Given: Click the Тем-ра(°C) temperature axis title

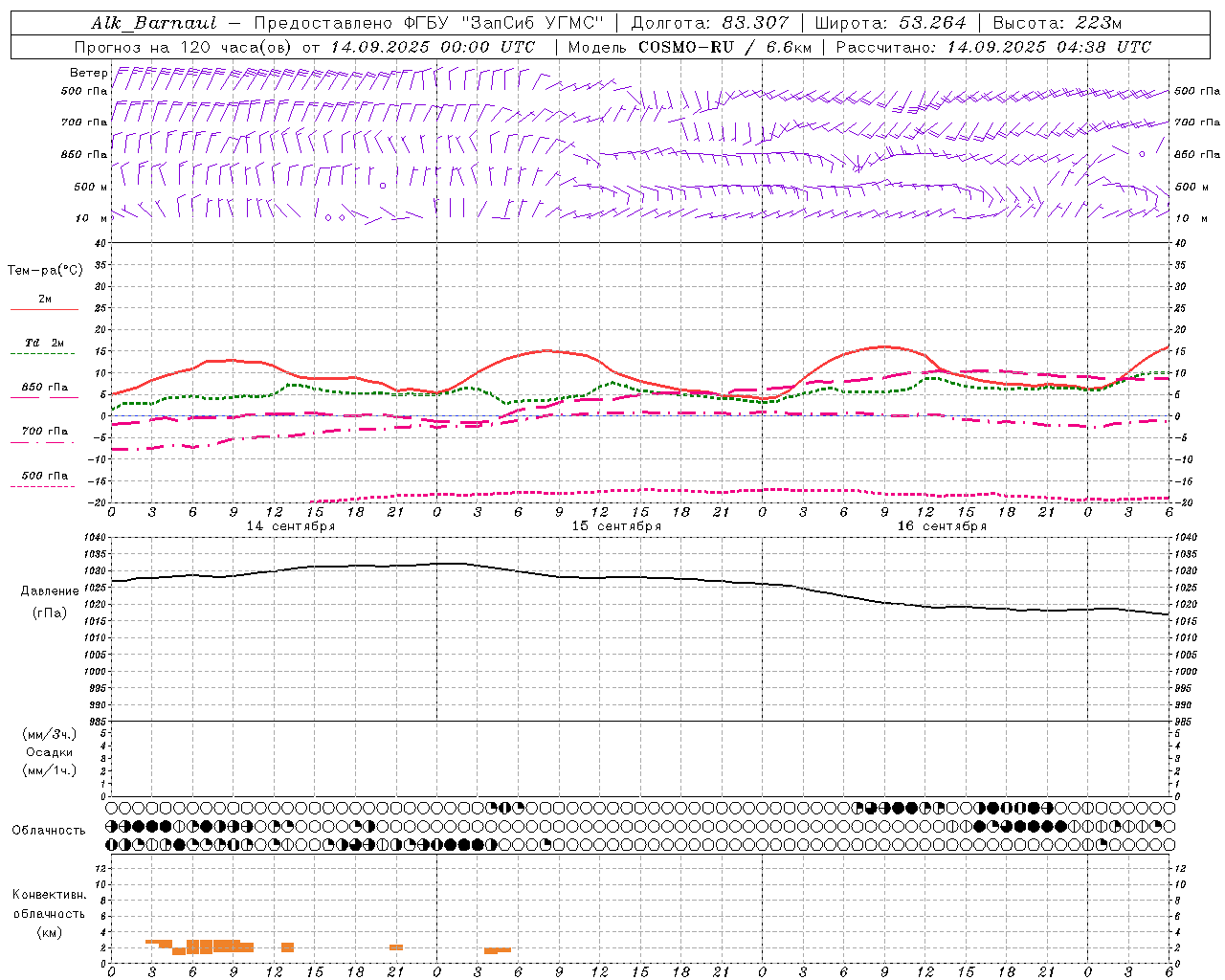Looking at the screenshot, I should coord(45,271).
